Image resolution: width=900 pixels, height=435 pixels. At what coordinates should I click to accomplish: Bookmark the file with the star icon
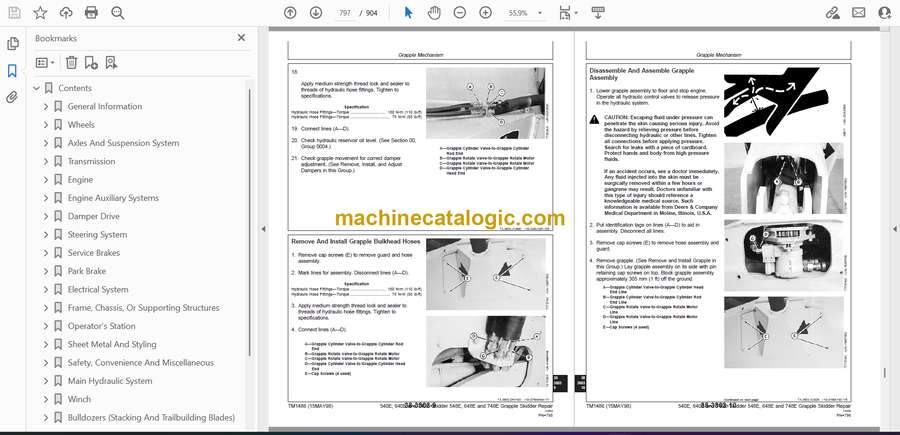40,13
